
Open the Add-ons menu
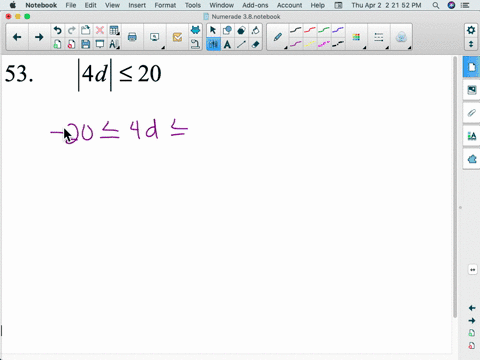[x=255, y=5]
